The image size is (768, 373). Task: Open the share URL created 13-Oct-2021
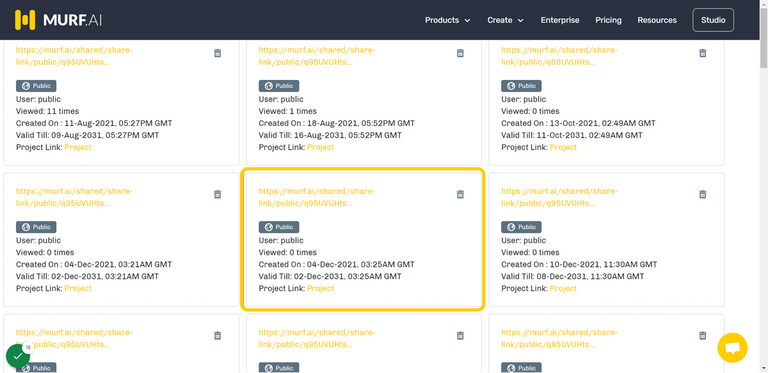559,56
